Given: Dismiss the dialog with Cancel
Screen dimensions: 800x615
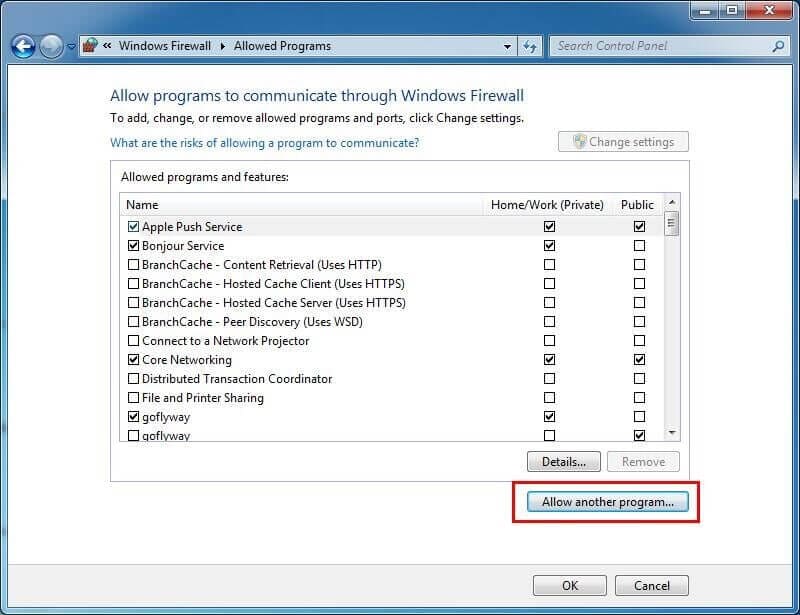Looking at the screenshot, I should coord(652,585).
